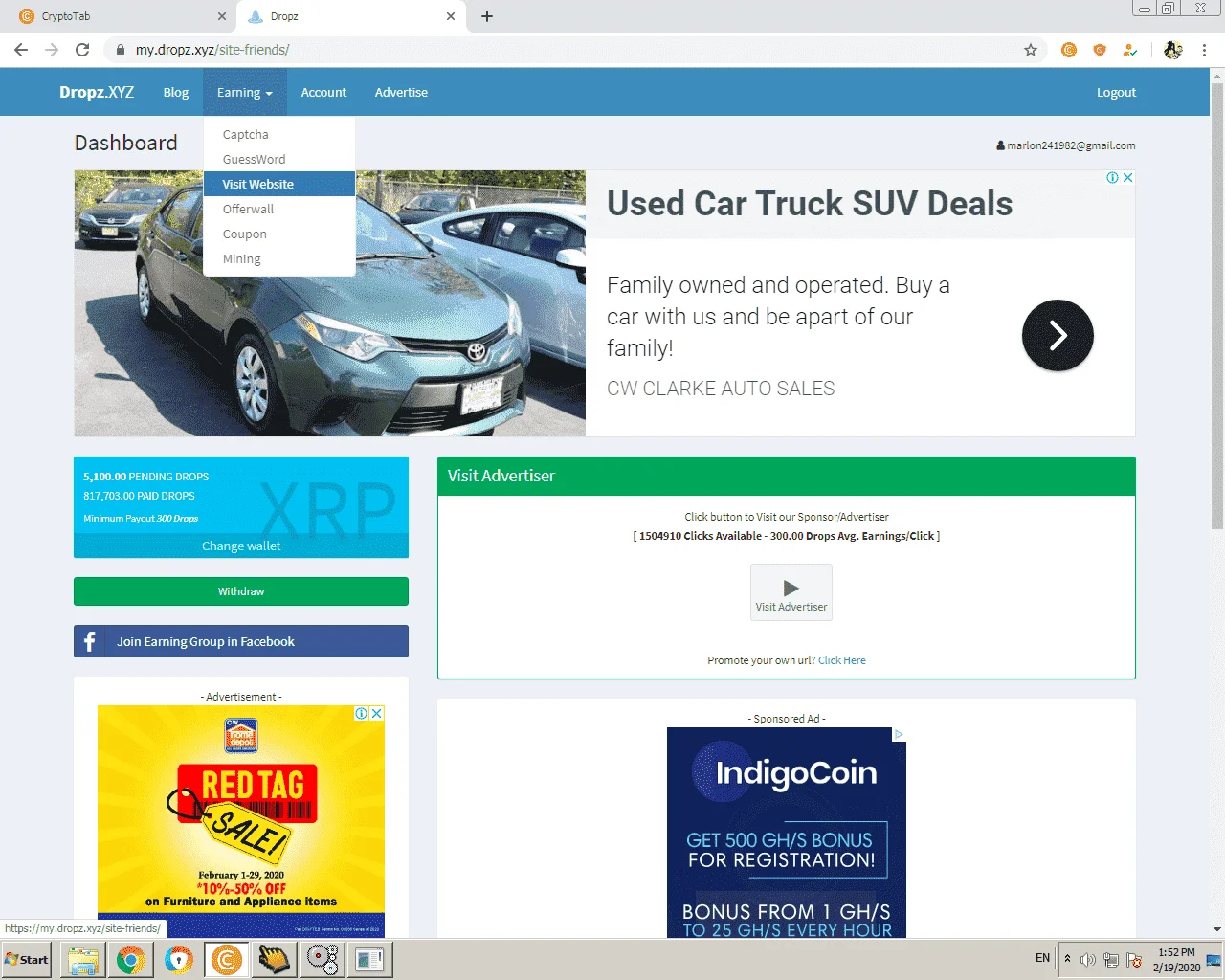Collapse the Earning dropdown in the navbar
Screen dimensions: 1225x980
[x=245, y=93]
